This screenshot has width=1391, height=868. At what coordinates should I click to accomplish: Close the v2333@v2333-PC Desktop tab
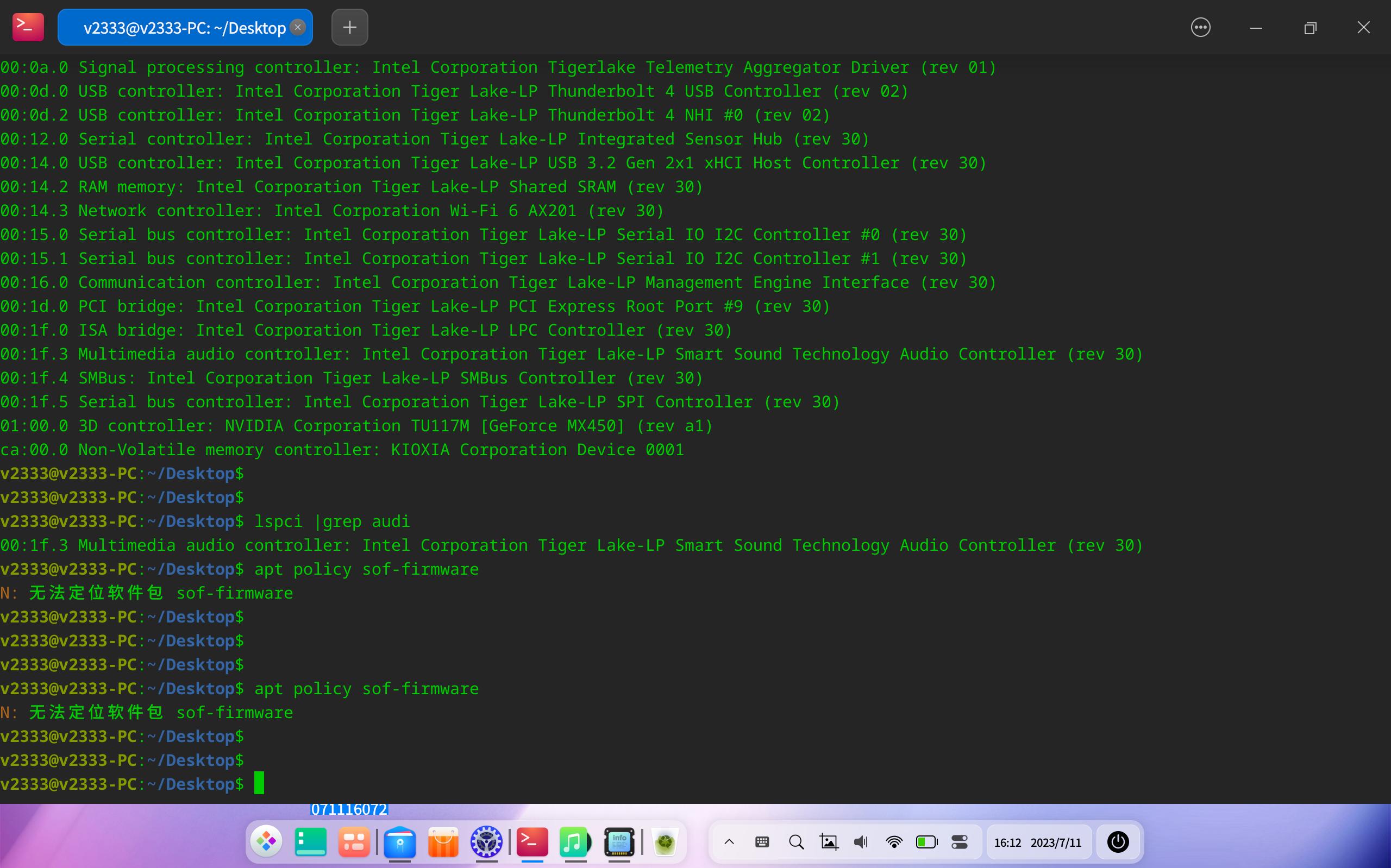coord(298,27)
